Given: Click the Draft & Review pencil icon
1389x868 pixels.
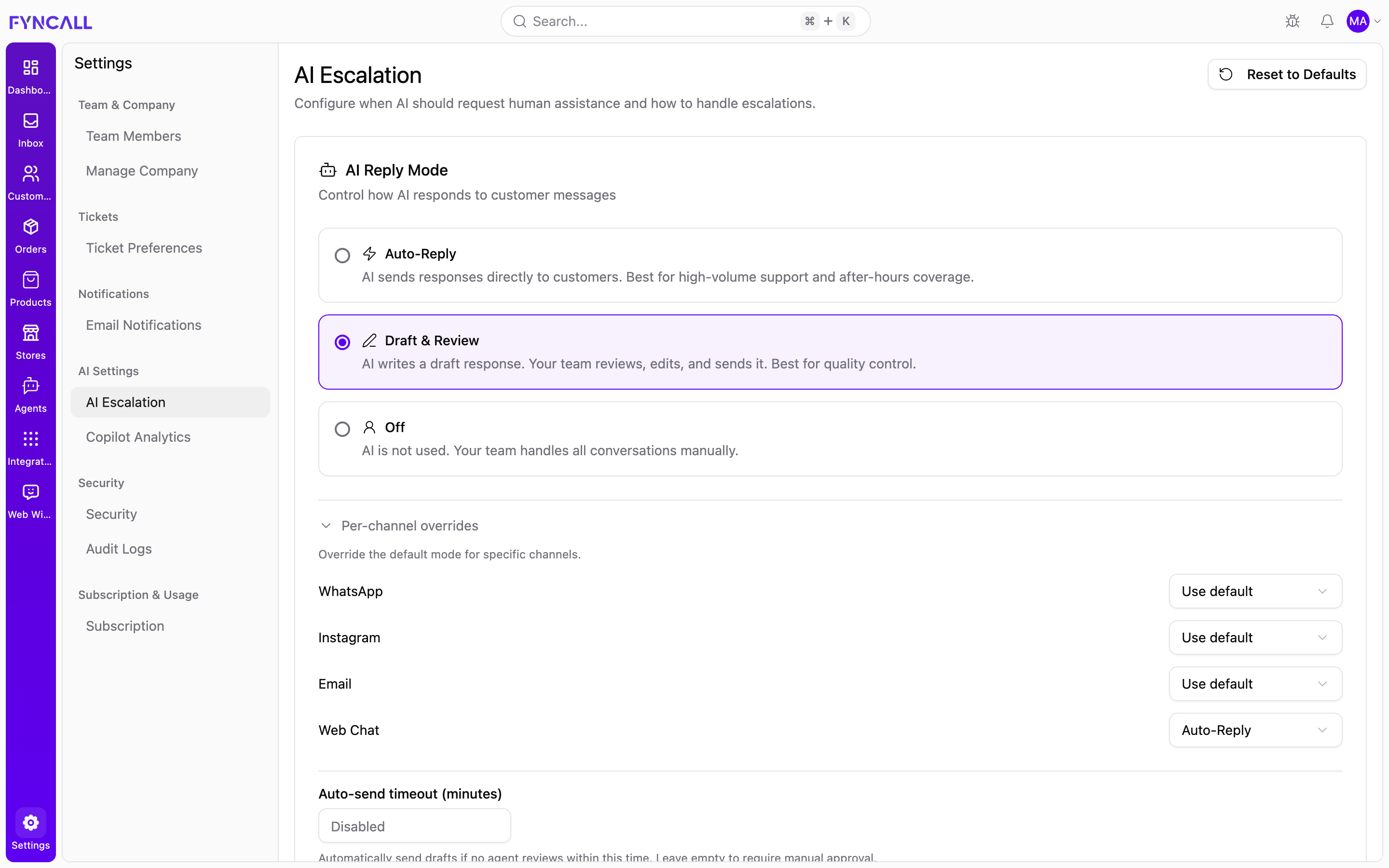Looking at the screenshot, I should click(x=369, y=340).
